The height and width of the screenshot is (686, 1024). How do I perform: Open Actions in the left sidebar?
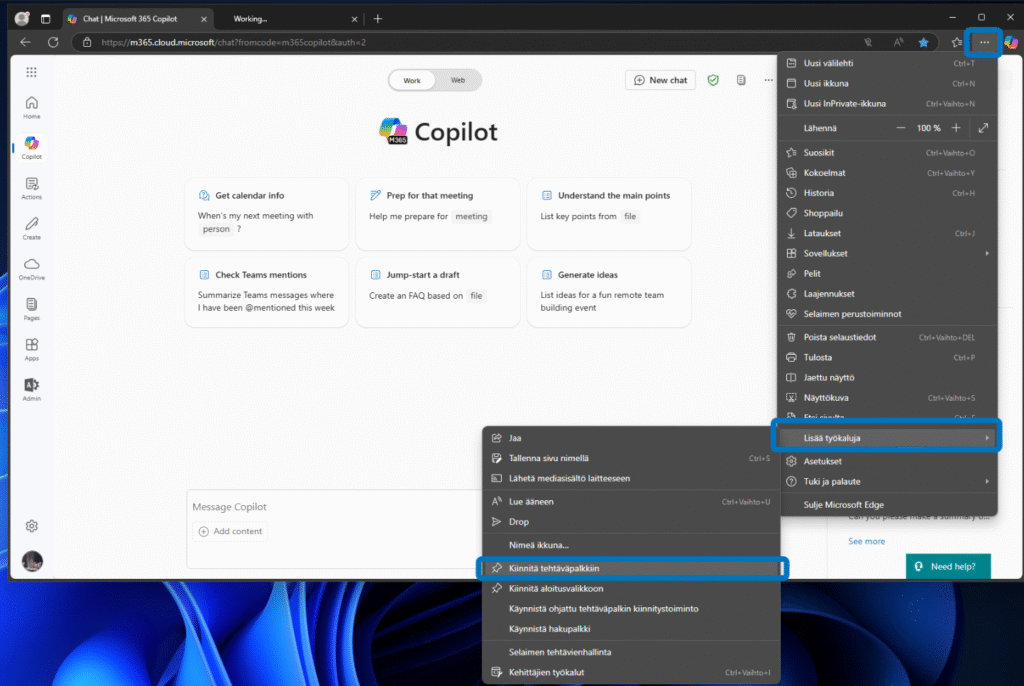coord(31,188)
